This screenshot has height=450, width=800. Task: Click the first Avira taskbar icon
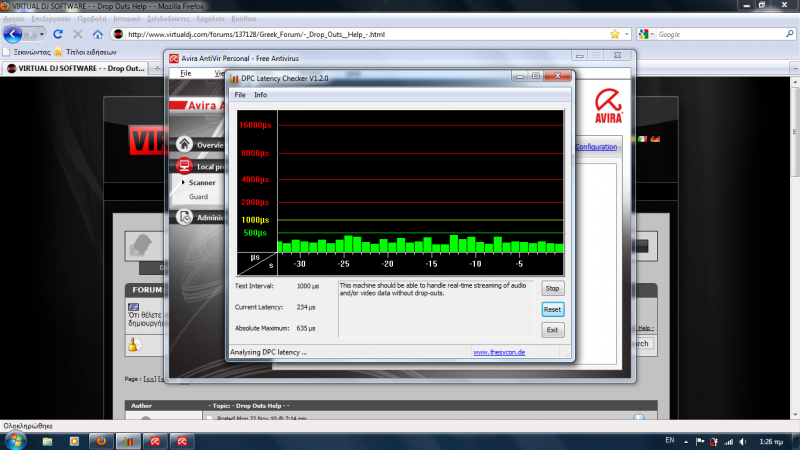click(155, 441)
